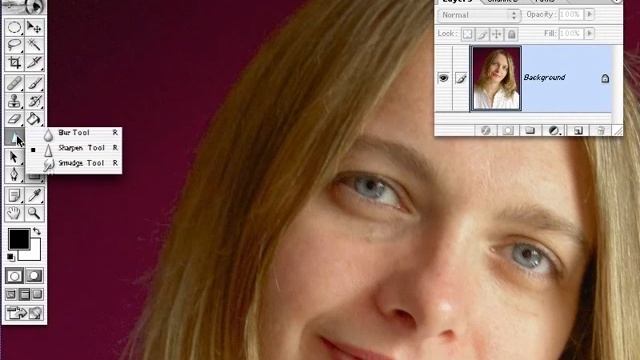The image size is (640, 360).
Task: Click the Opacity value field
Action: [570, 14]
